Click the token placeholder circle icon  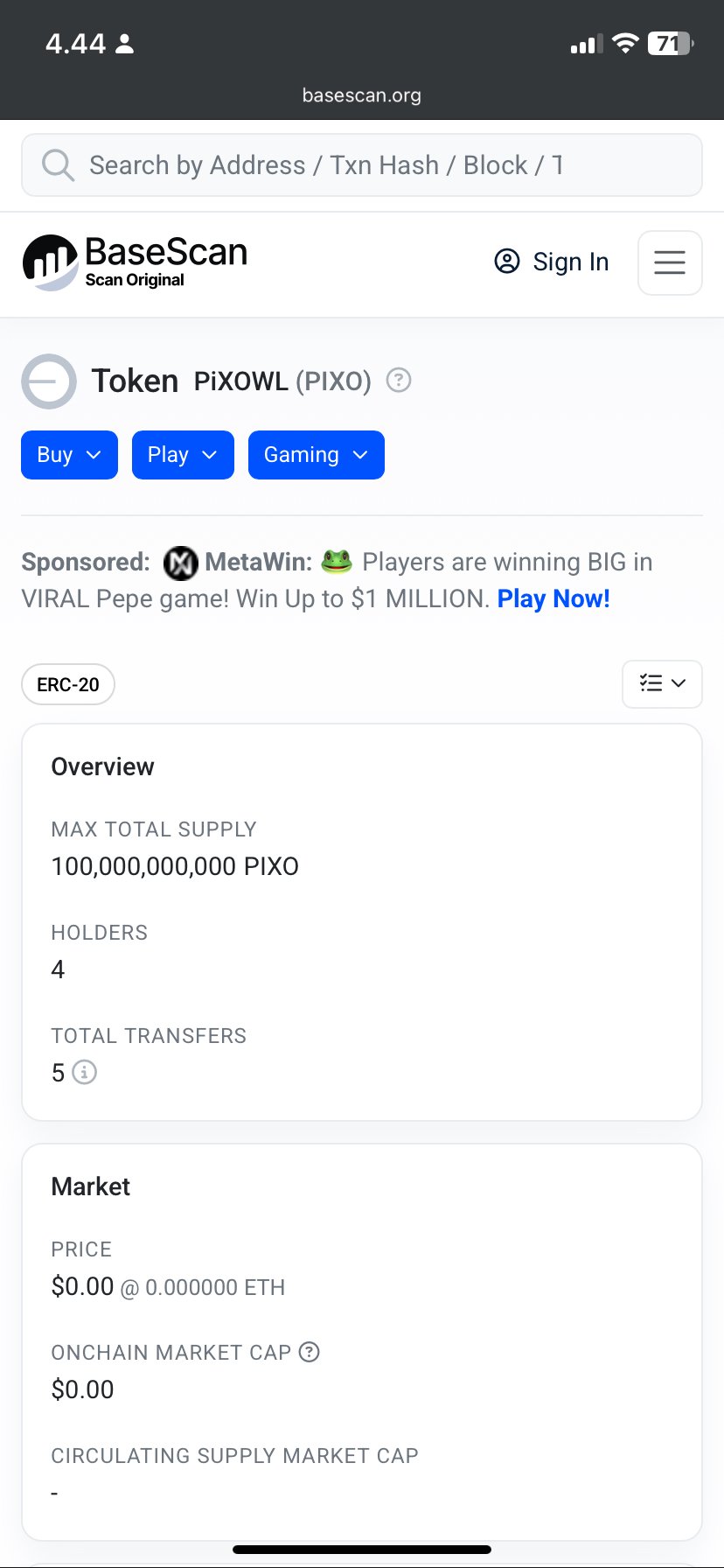pyautogui.click(x=49, y=381)
